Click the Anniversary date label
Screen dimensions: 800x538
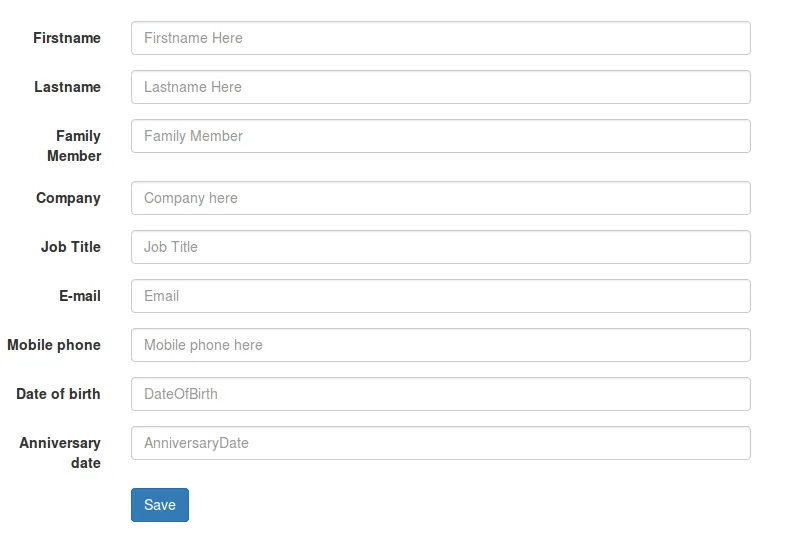tap(61, 453)
